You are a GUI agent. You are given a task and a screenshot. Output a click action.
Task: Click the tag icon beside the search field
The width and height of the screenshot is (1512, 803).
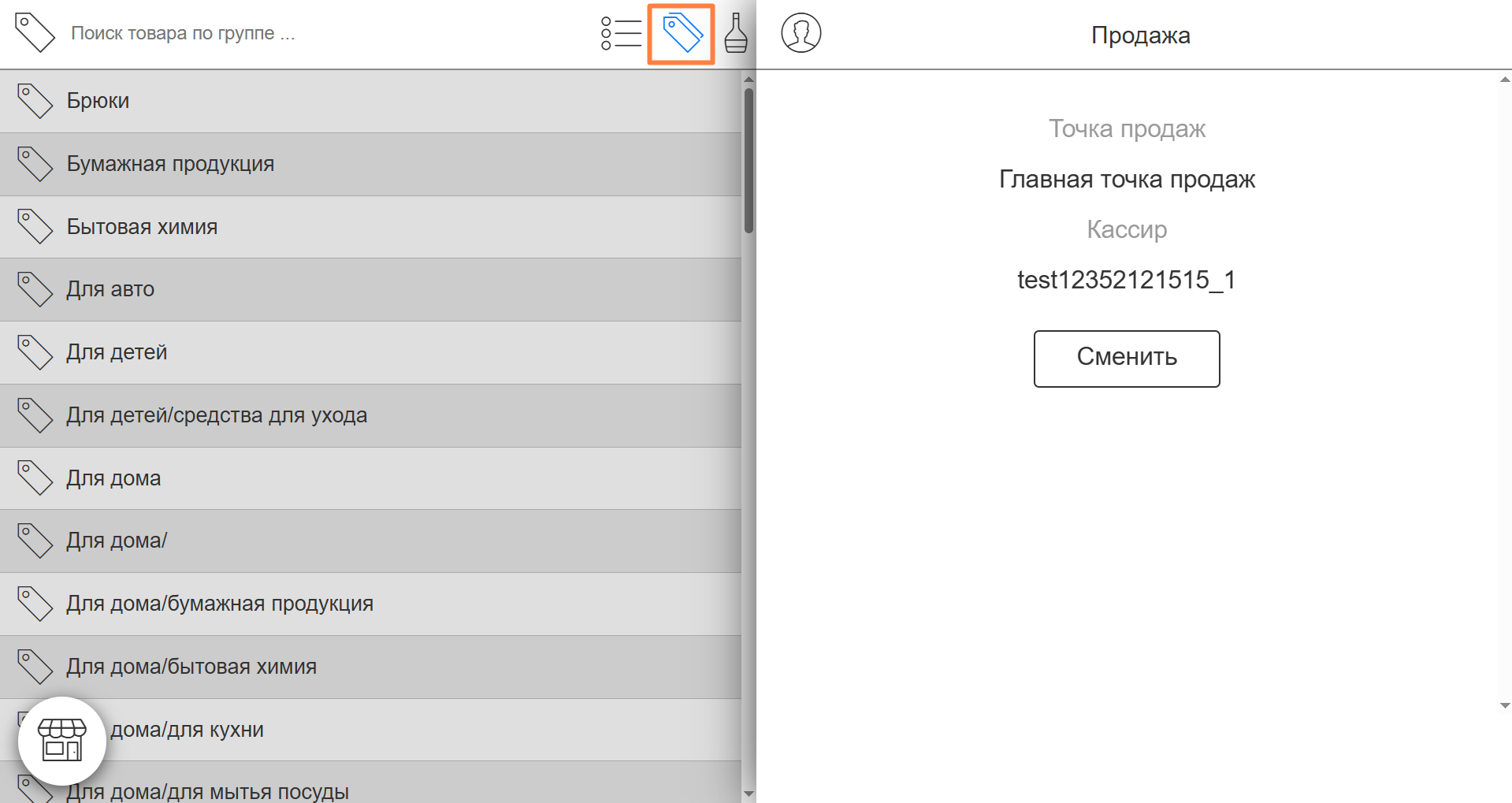(x=35, y=33)
